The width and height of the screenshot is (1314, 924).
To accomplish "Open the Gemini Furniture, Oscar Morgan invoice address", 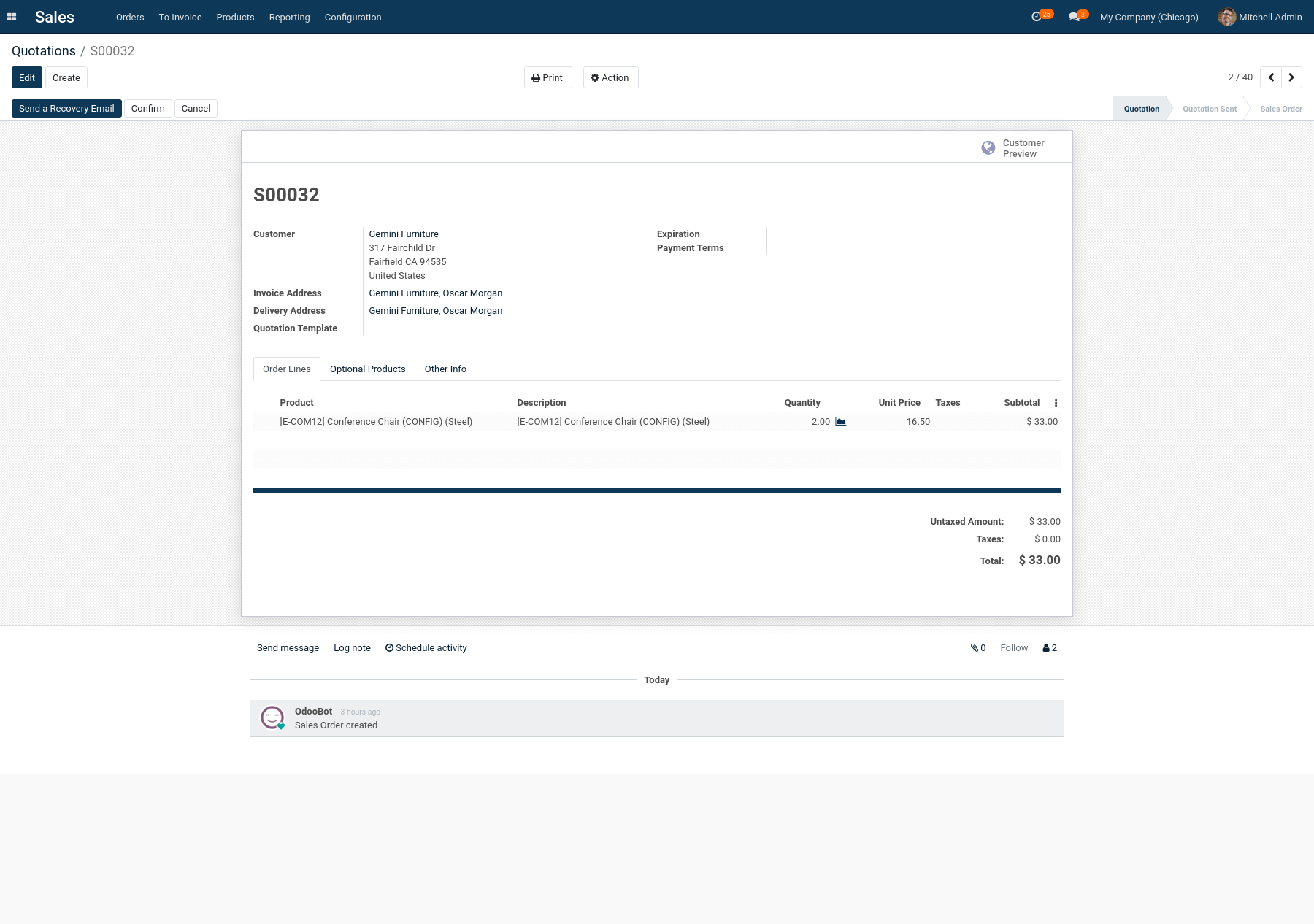I will click(x=435, y=293).
